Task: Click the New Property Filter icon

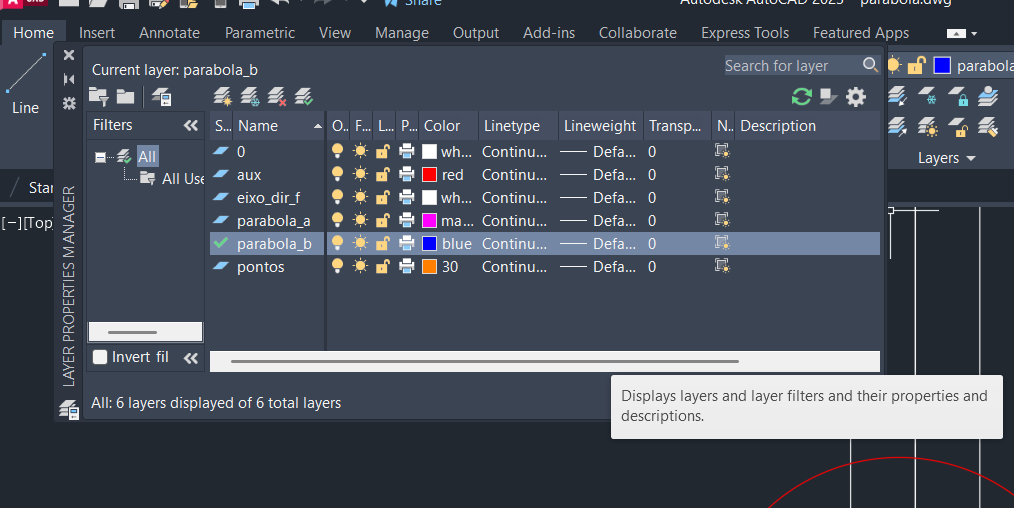Action: [98, 97]
